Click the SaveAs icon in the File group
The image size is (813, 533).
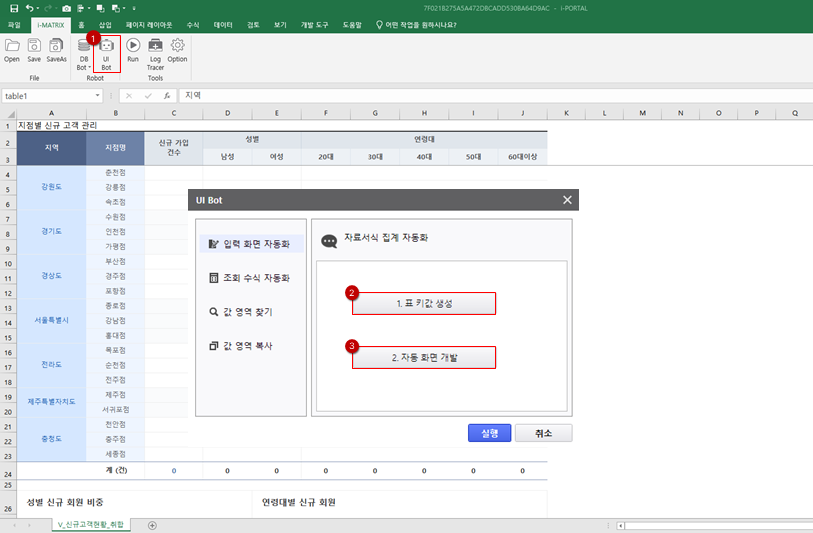tap(56, 47)
